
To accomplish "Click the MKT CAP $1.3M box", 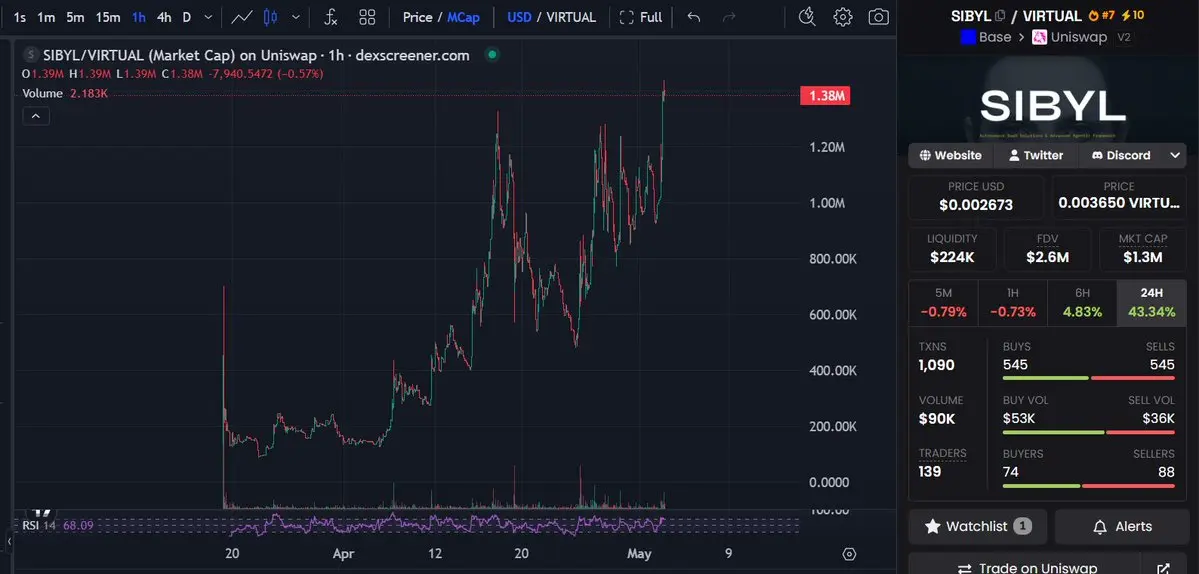I will pos(1143,249).
